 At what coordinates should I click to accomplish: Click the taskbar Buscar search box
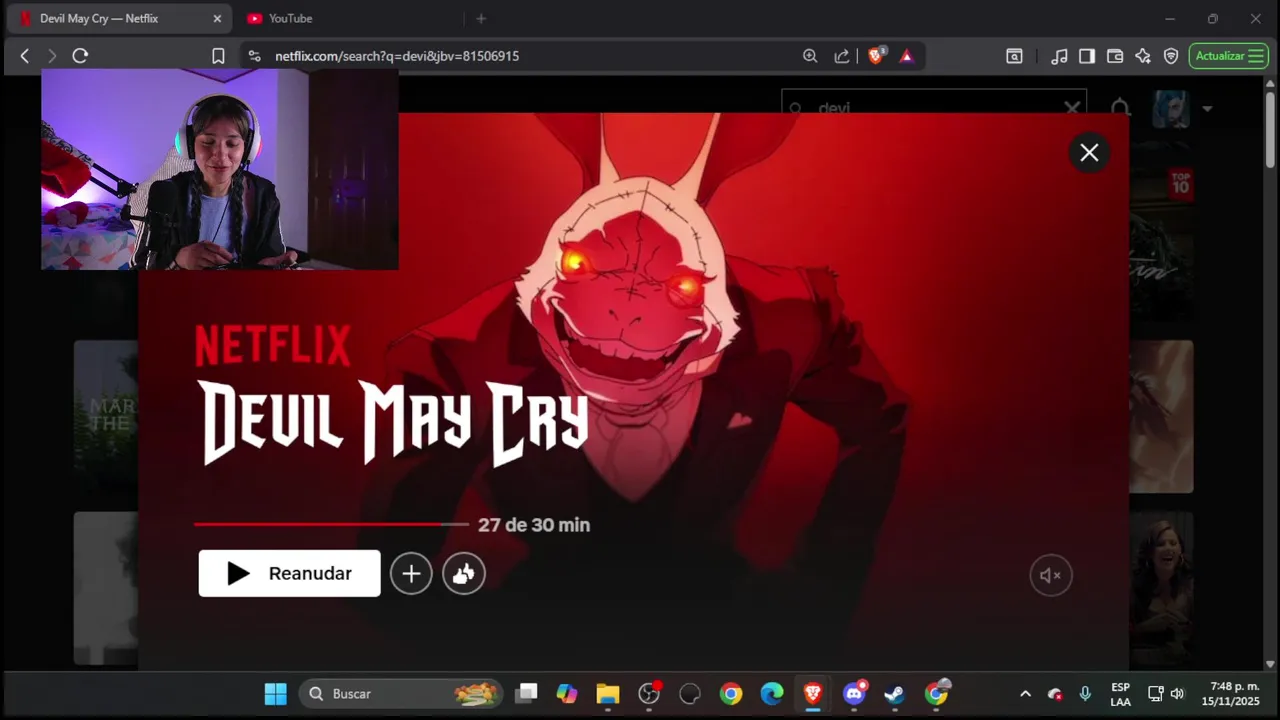tap(401, 693)
